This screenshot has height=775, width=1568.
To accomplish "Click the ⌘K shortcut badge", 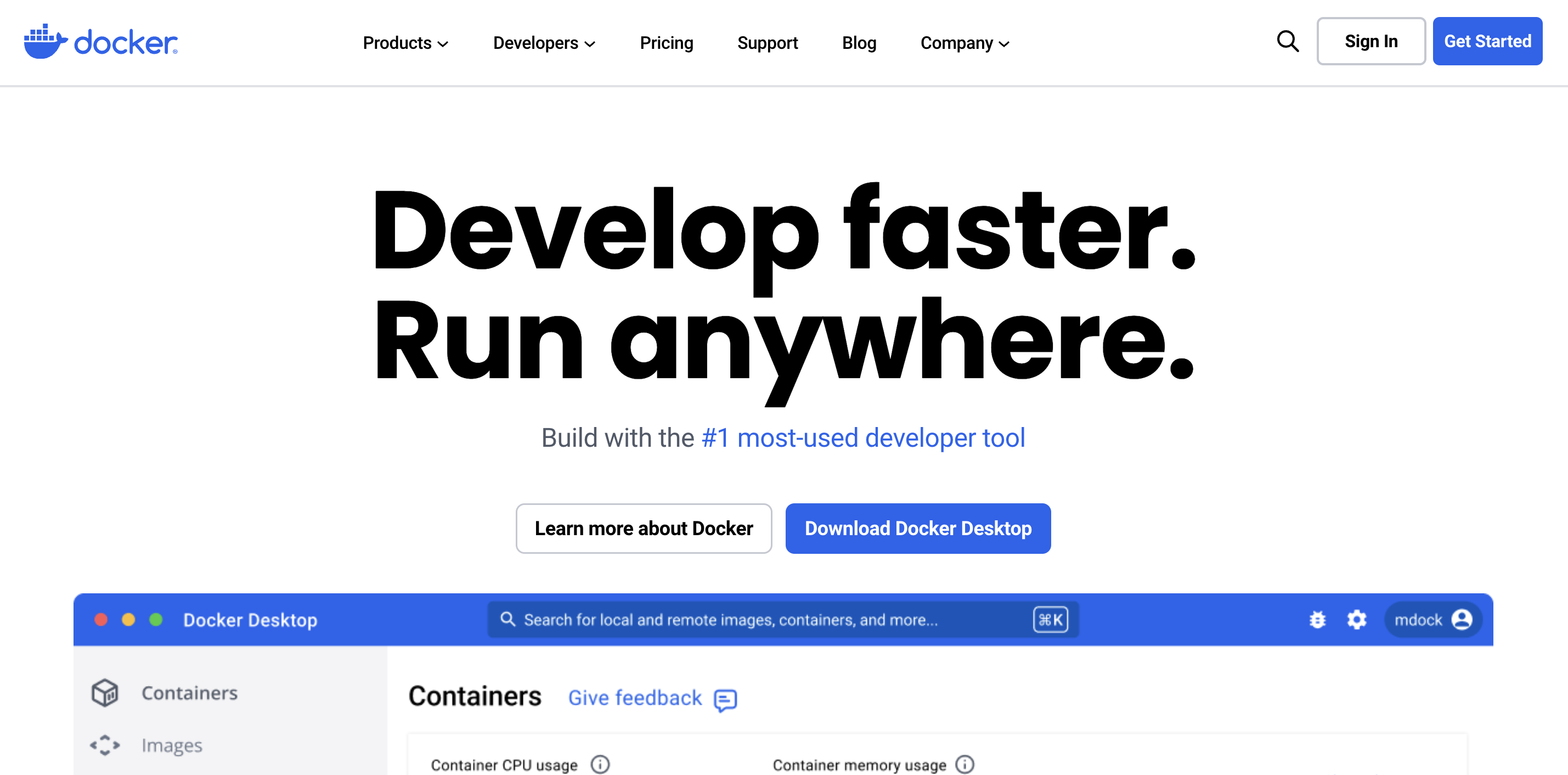I will click(1050, 620).
